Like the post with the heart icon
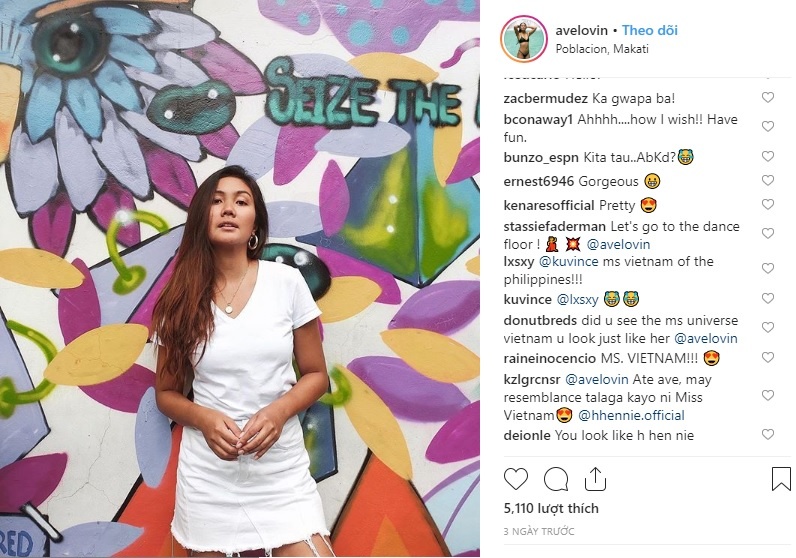Screen dimensions: 796x558 516,479
